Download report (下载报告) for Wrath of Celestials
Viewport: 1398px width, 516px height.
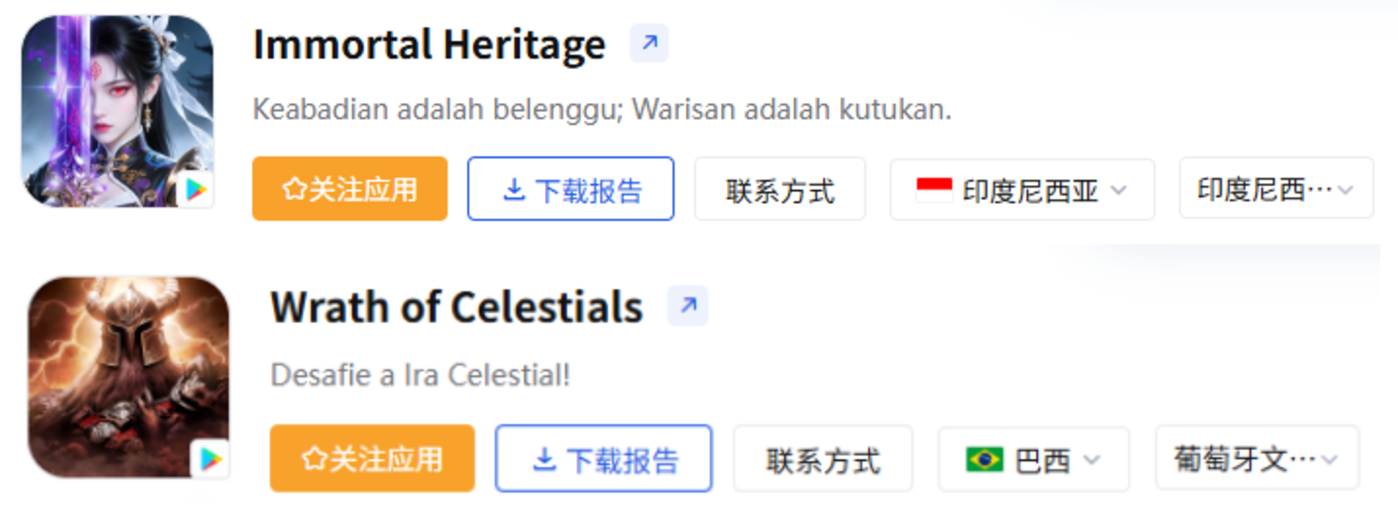(x=604, y=459)
